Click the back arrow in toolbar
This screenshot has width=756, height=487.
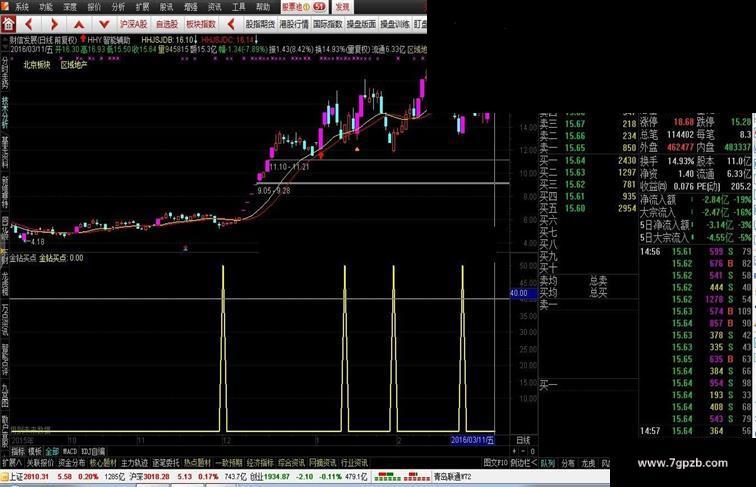(29, 24)
